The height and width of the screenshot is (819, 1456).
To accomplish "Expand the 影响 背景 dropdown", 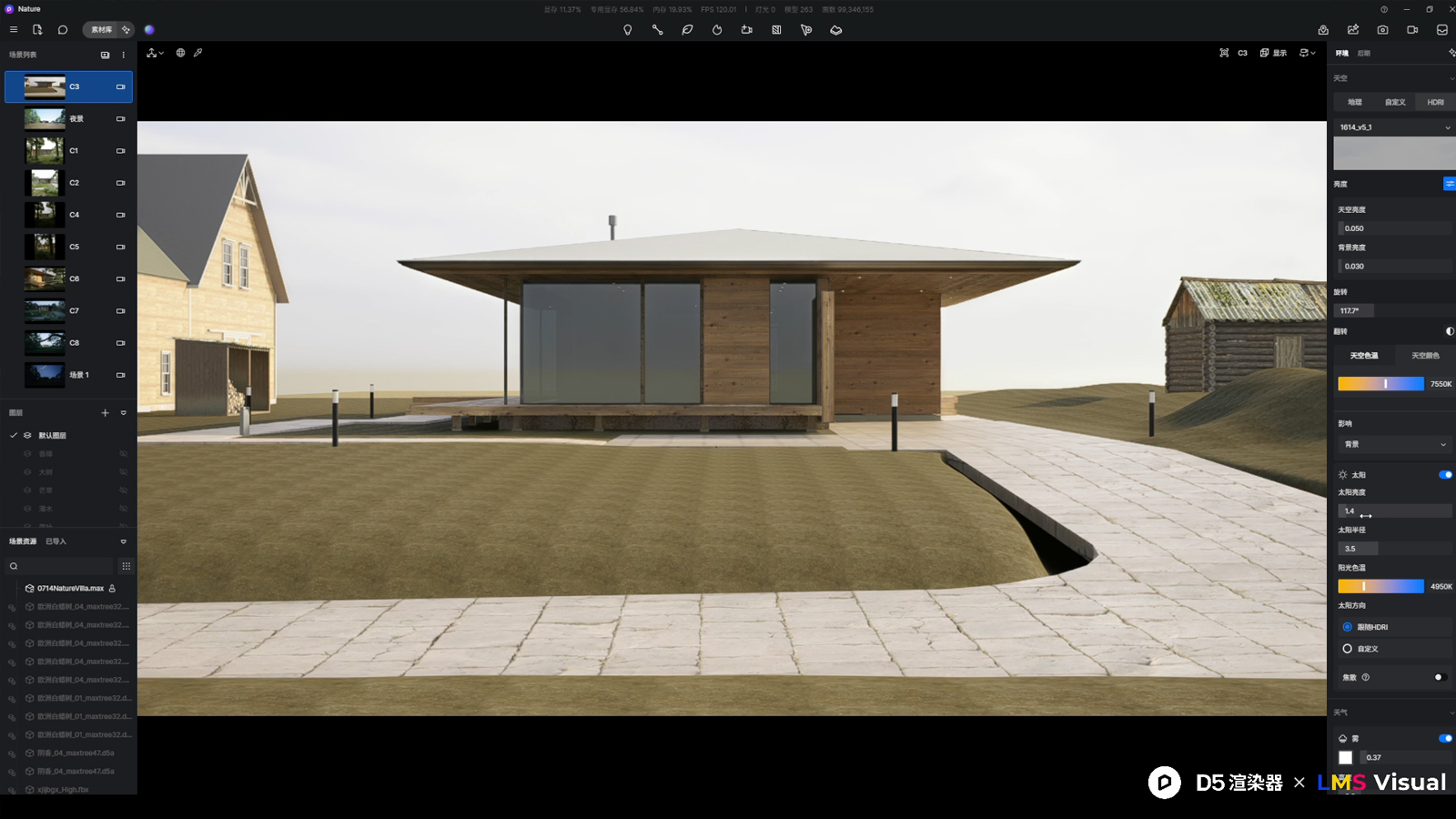I will pos(1393,444).
